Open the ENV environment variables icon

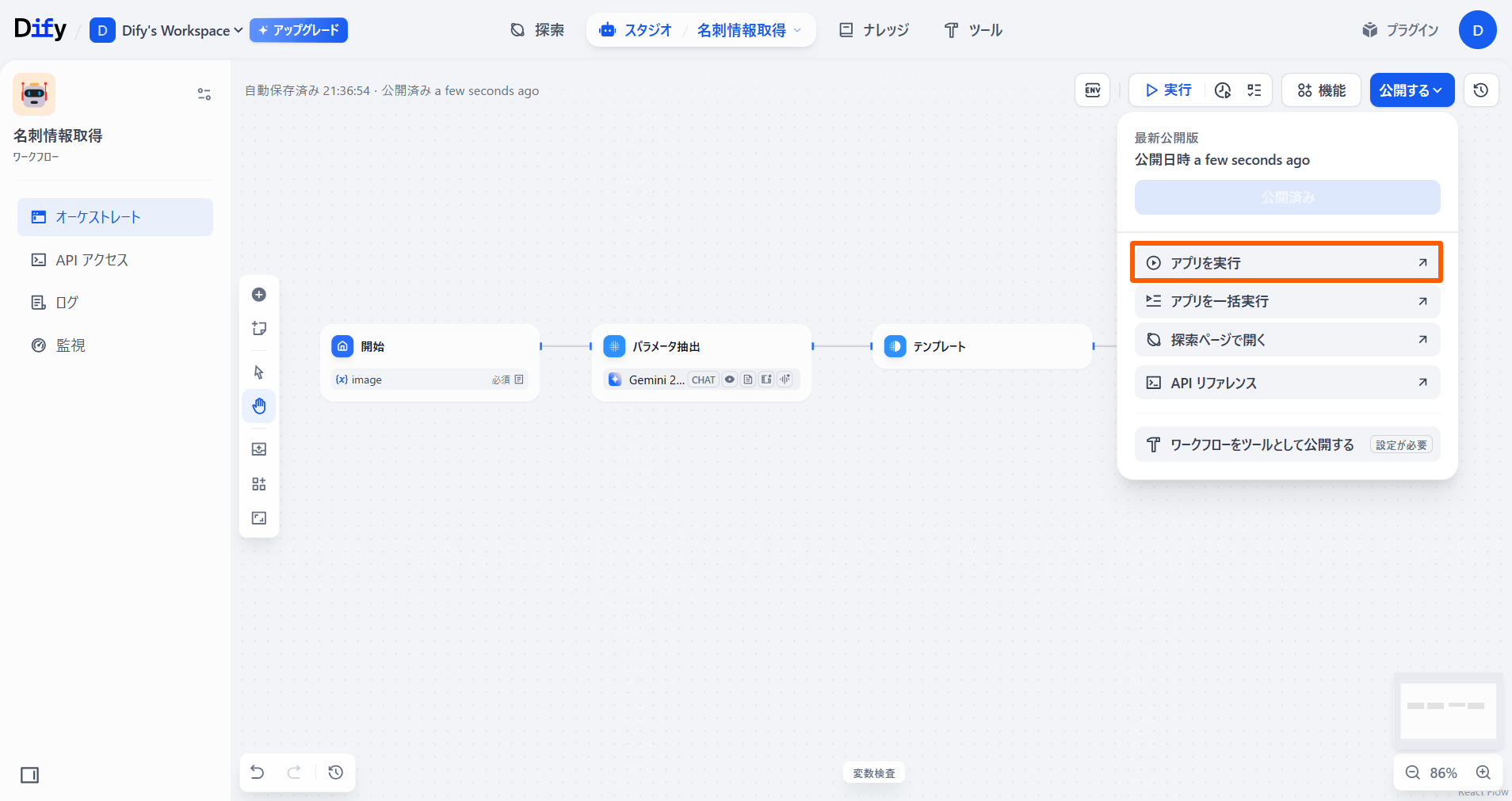click(x=1092, y=90)
